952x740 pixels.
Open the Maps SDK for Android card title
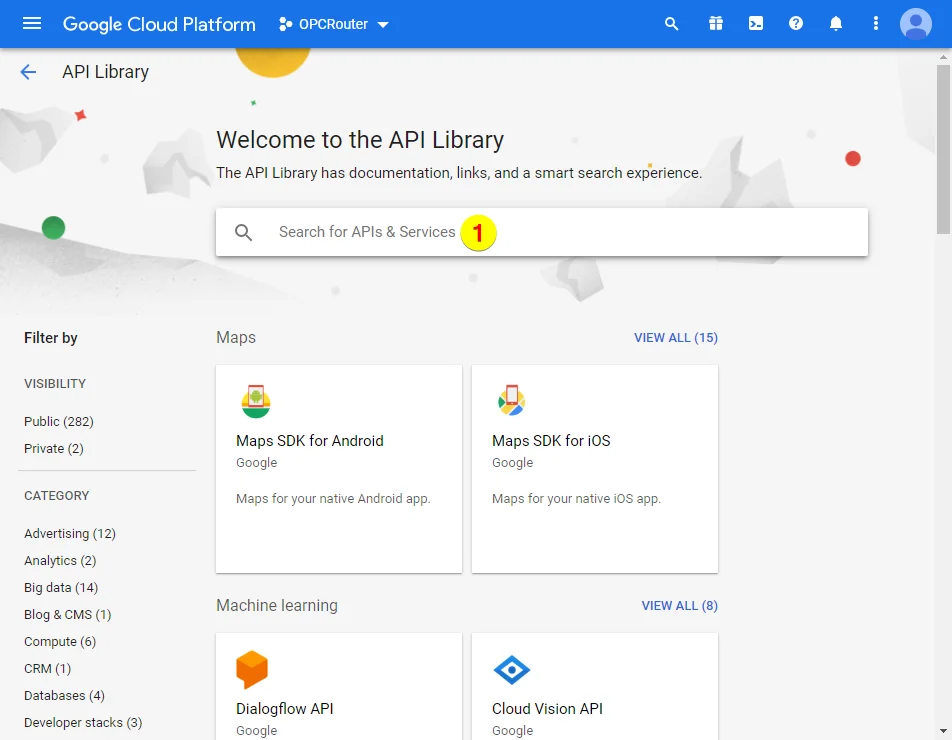310,441
